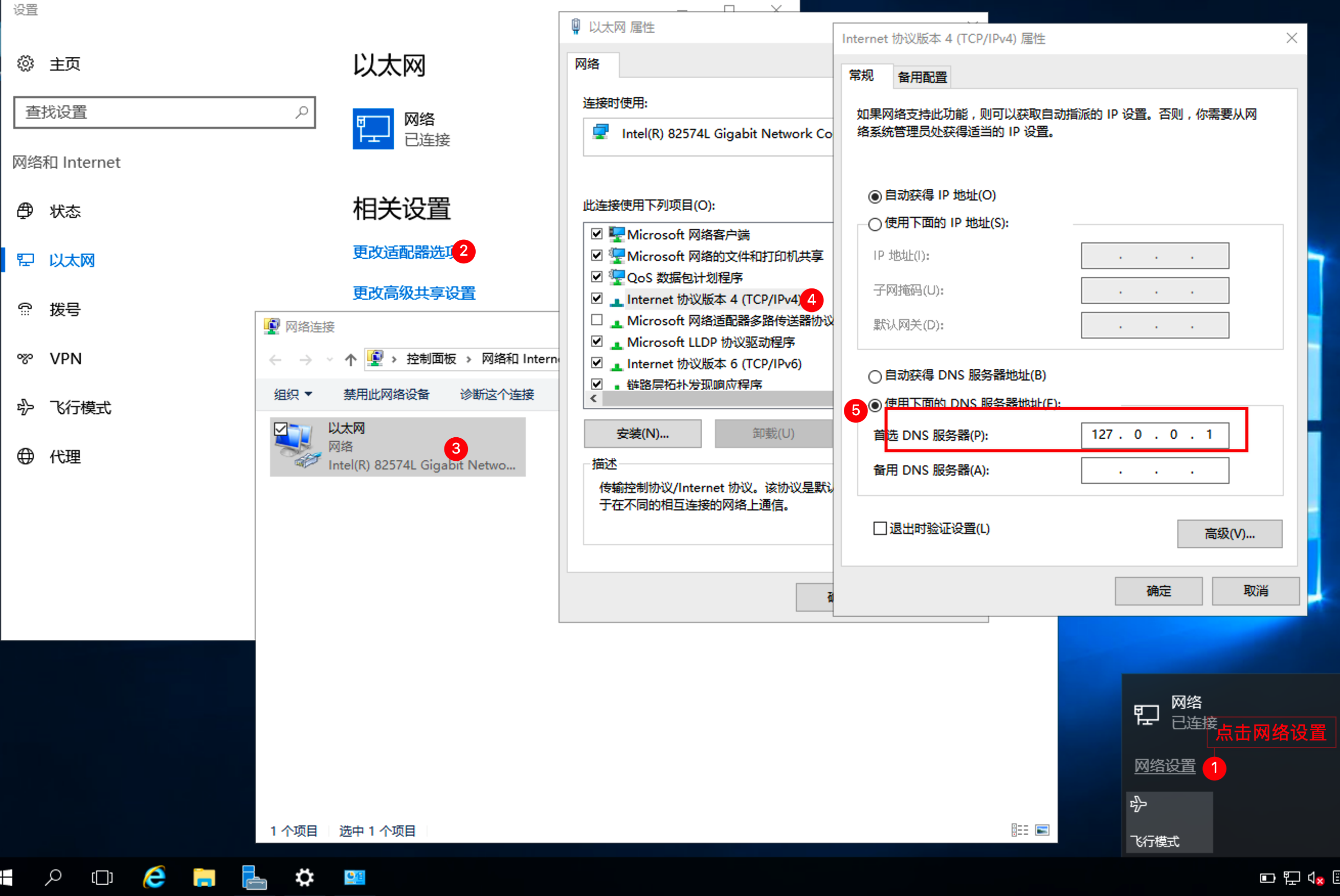Click the Advanced (V)... button
Screen dimensions: 1340x896
[x=1229, y=534]
